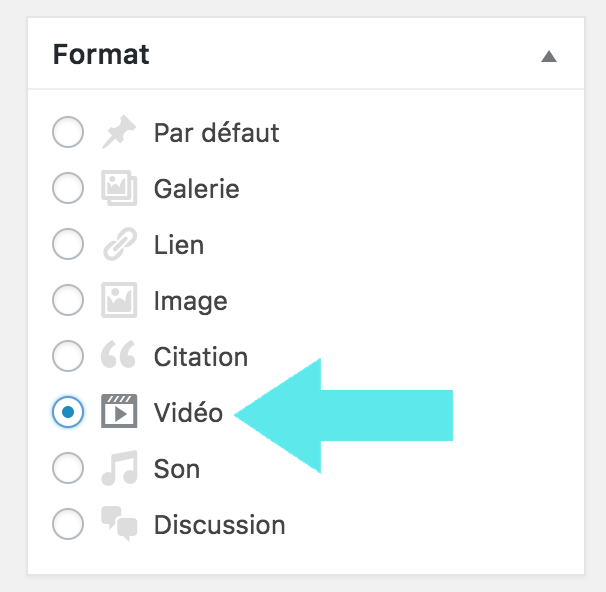Enable the Citation radio button
Viewport: 606px width, 592px height.
[68, 357]
